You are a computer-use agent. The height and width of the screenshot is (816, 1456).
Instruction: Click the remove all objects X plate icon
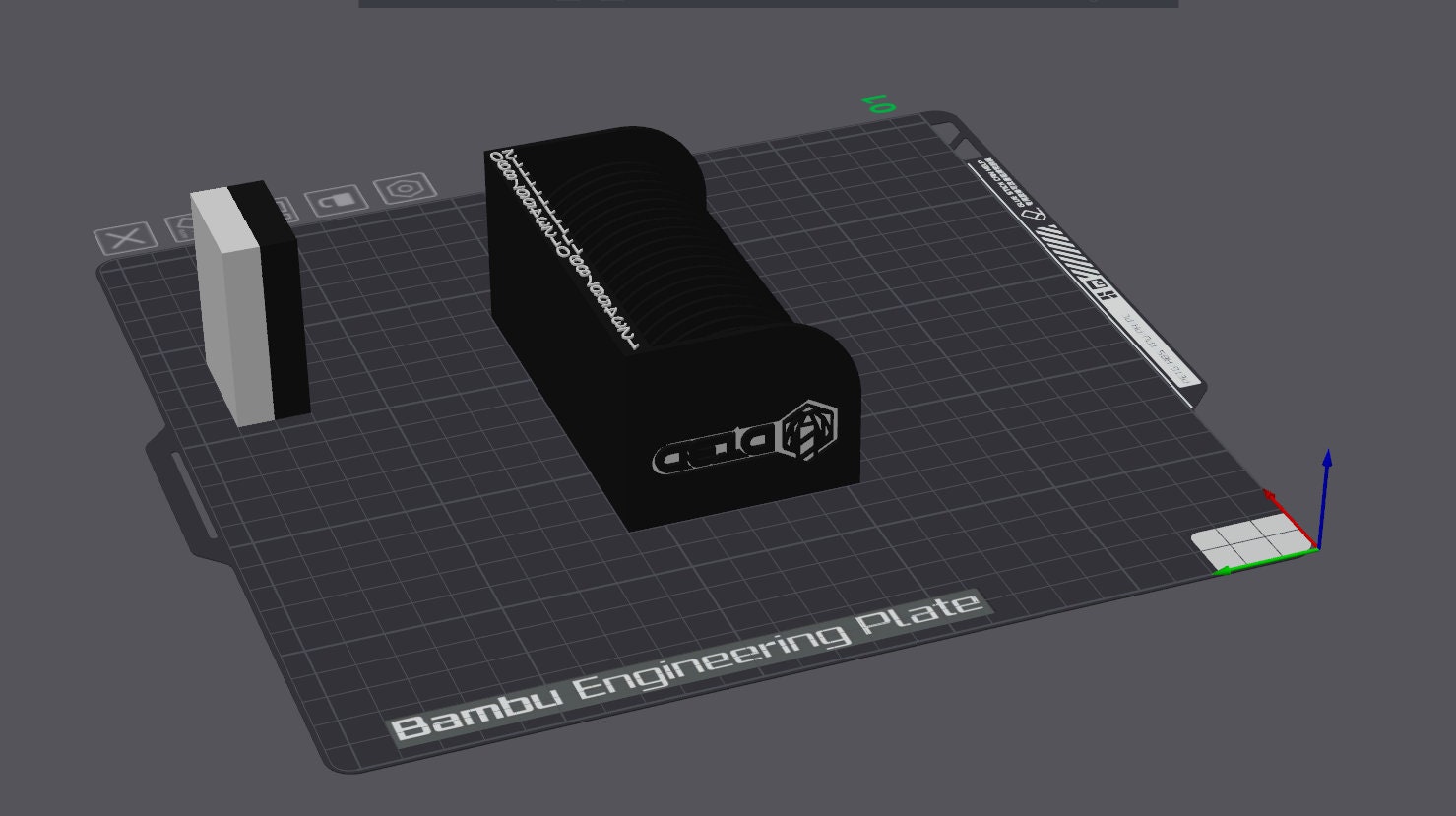coord(126,237)
